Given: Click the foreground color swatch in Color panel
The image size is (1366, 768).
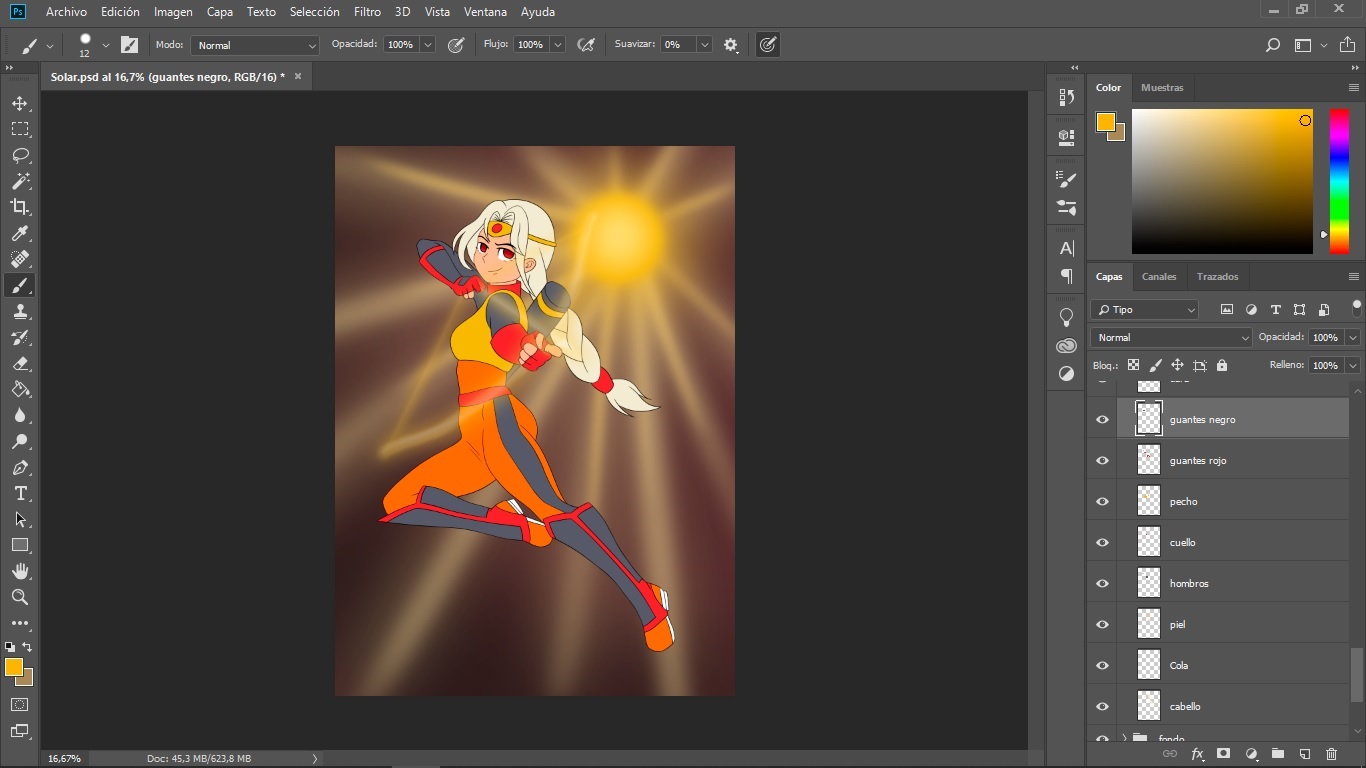Looking at the screenshot, I should click(x=1105, y=122).
